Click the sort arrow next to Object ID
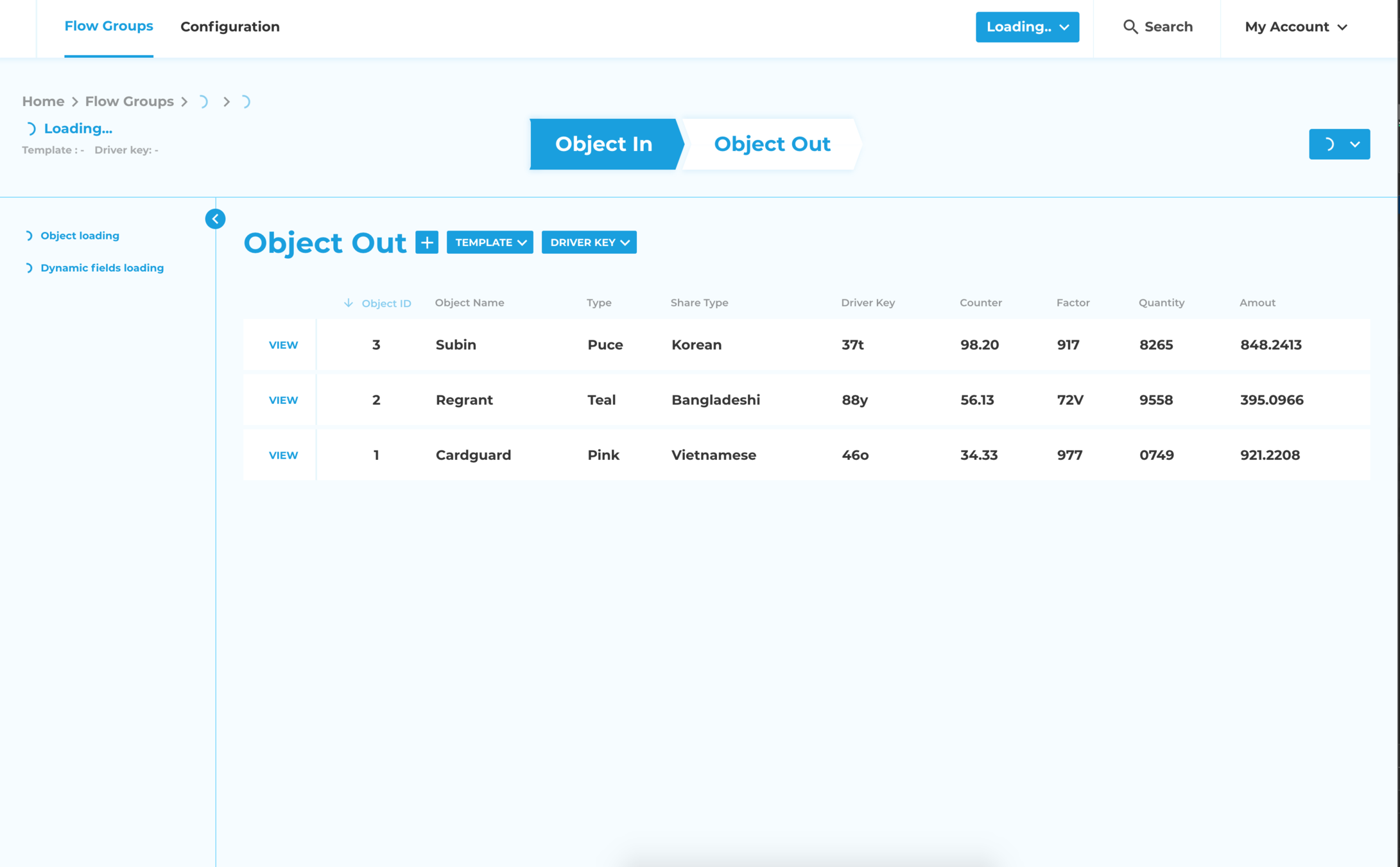The image size is (1400, 867). pos(348,302)
